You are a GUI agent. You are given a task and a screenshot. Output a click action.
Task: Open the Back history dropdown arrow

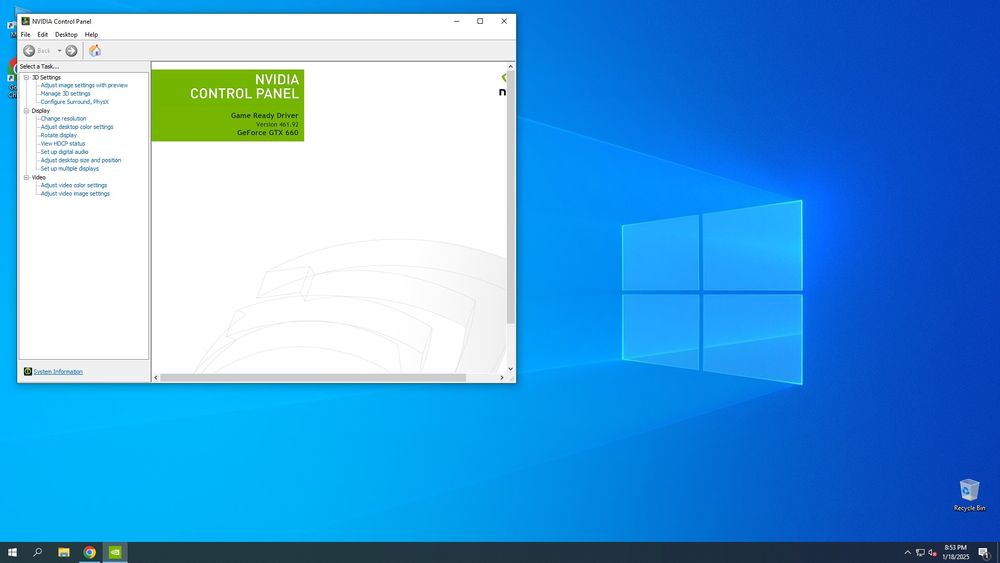pyautogui.click(x=59, y=50)
